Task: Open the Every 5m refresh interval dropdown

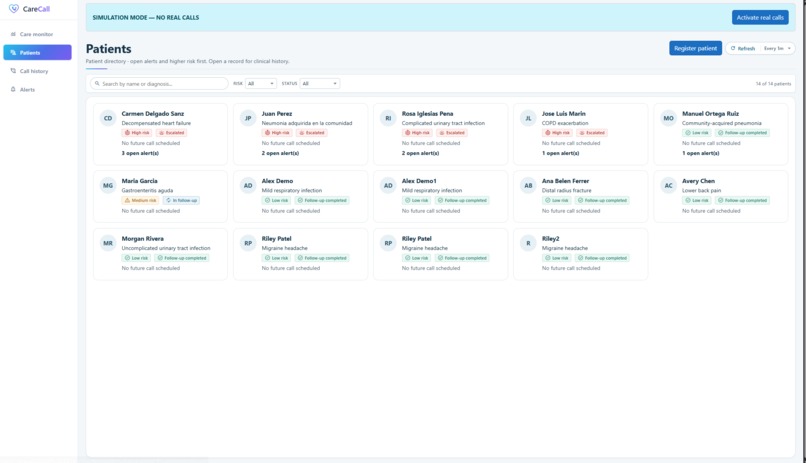Action: (777, 48)
